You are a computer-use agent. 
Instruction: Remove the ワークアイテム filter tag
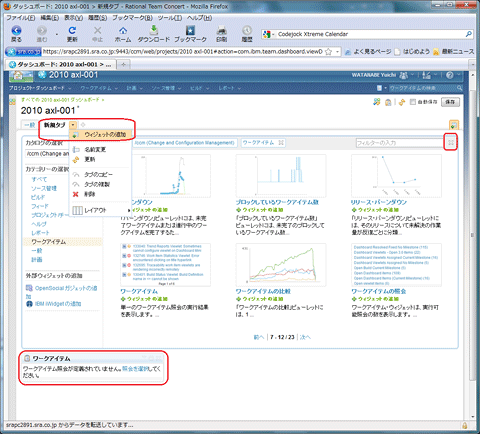pyautogui.click(x=281, y=143)
